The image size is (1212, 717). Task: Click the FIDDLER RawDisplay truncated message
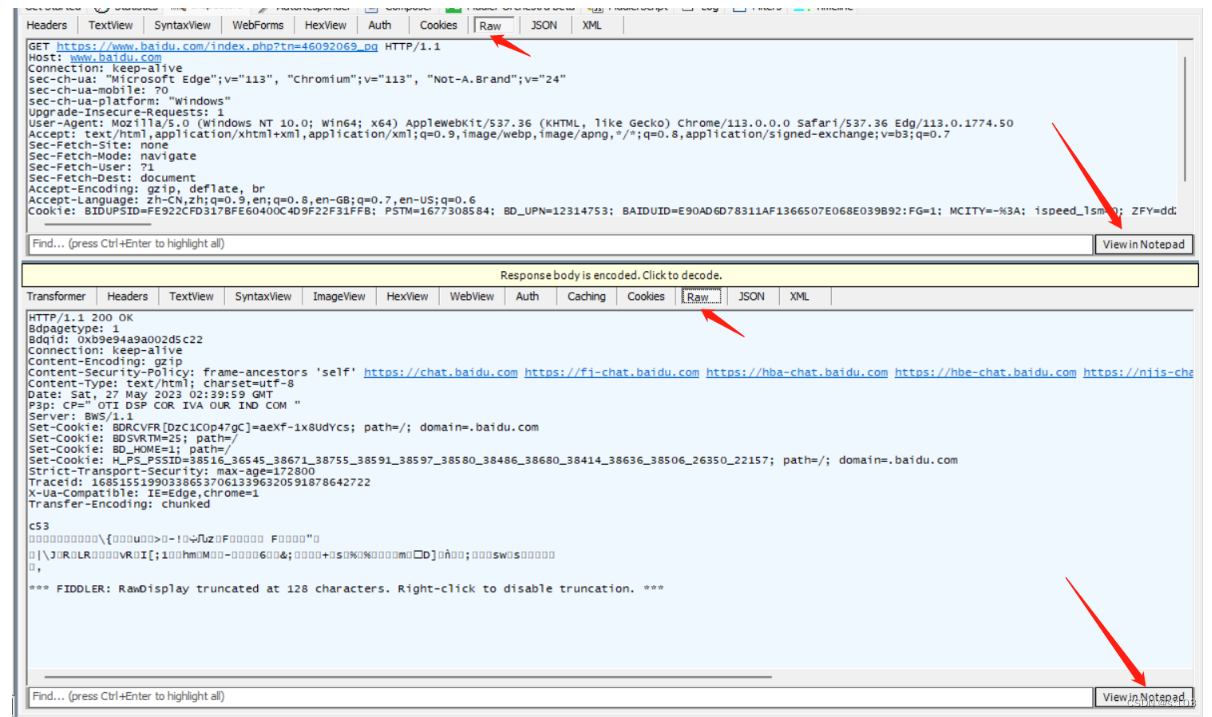pyautogui.click(x=346, y=588)
